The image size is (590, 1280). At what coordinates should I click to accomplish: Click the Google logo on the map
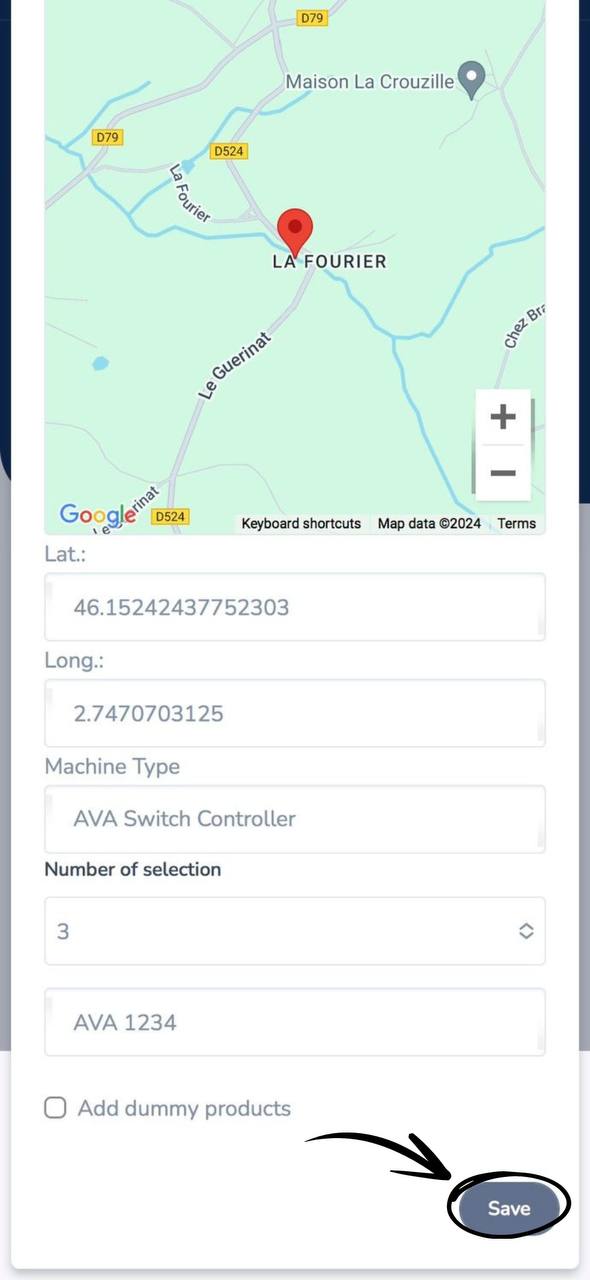[97, 515]
